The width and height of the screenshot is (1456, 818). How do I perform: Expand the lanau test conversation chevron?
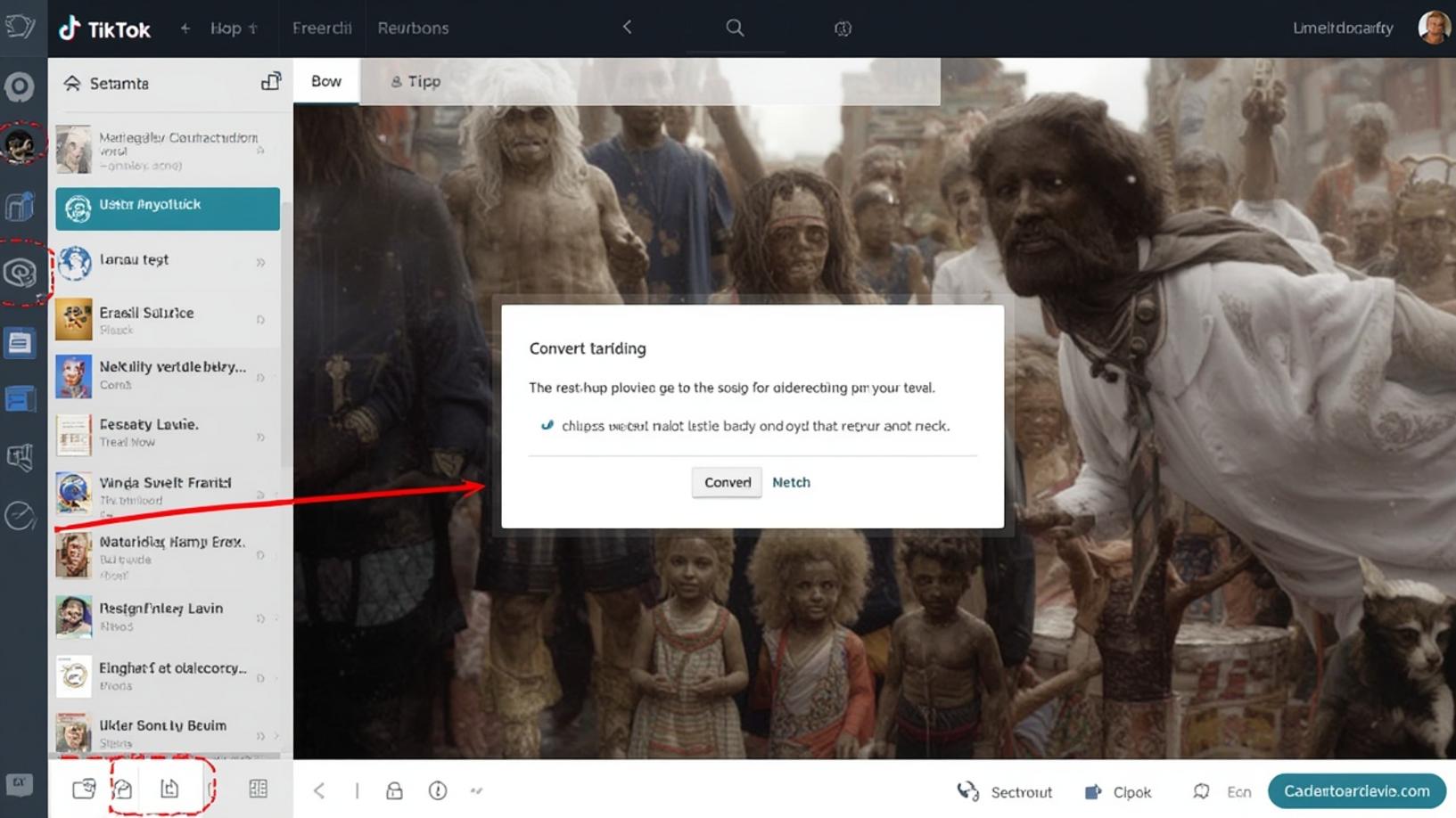(261, 261)
